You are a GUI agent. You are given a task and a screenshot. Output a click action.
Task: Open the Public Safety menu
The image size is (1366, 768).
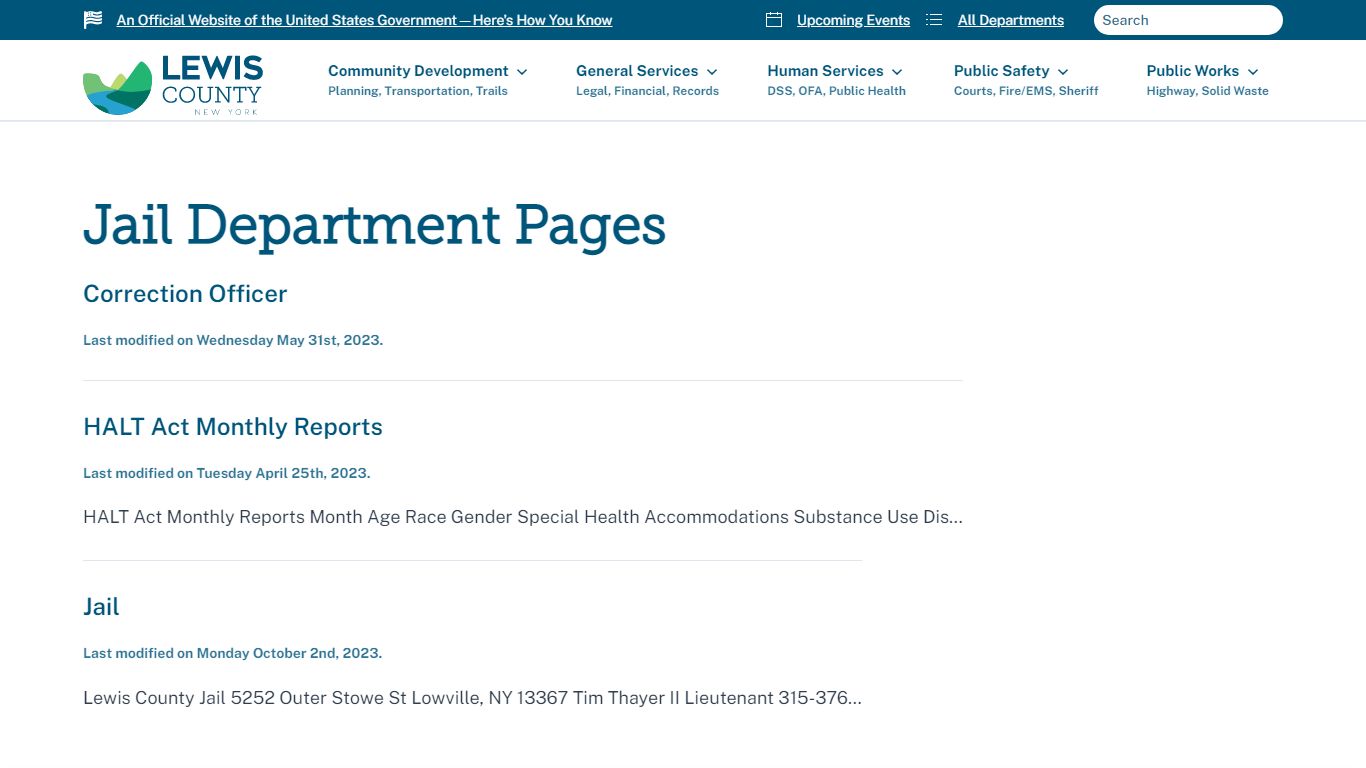pyautogui.click(x=1001, y=71)
